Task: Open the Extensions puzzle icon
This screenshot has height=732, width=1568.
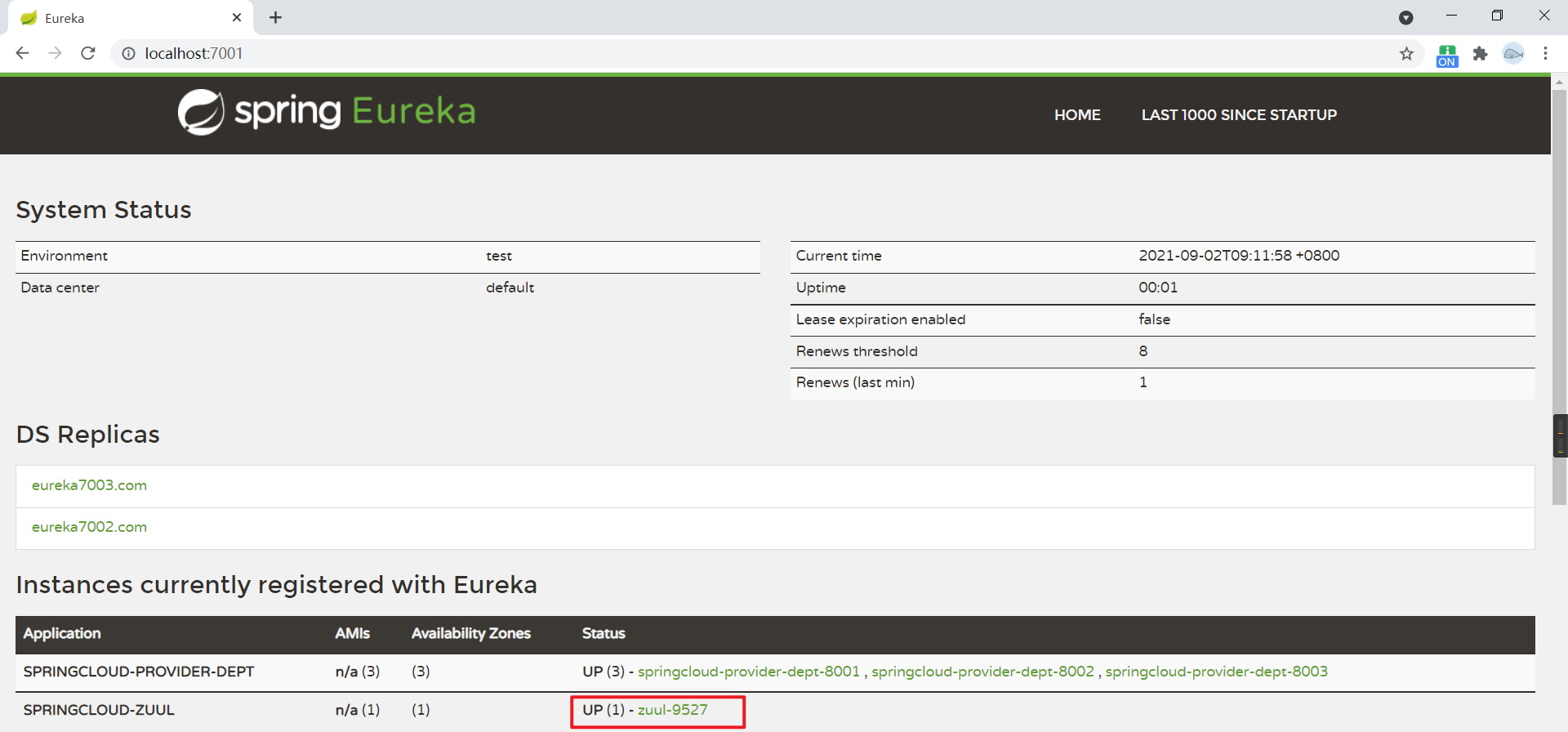Action: [x=1480, y=54]
